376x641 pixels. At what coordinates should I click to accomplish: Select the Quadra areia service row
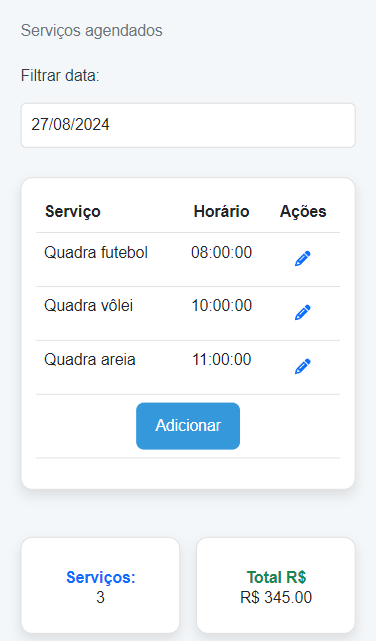point(188,367)
